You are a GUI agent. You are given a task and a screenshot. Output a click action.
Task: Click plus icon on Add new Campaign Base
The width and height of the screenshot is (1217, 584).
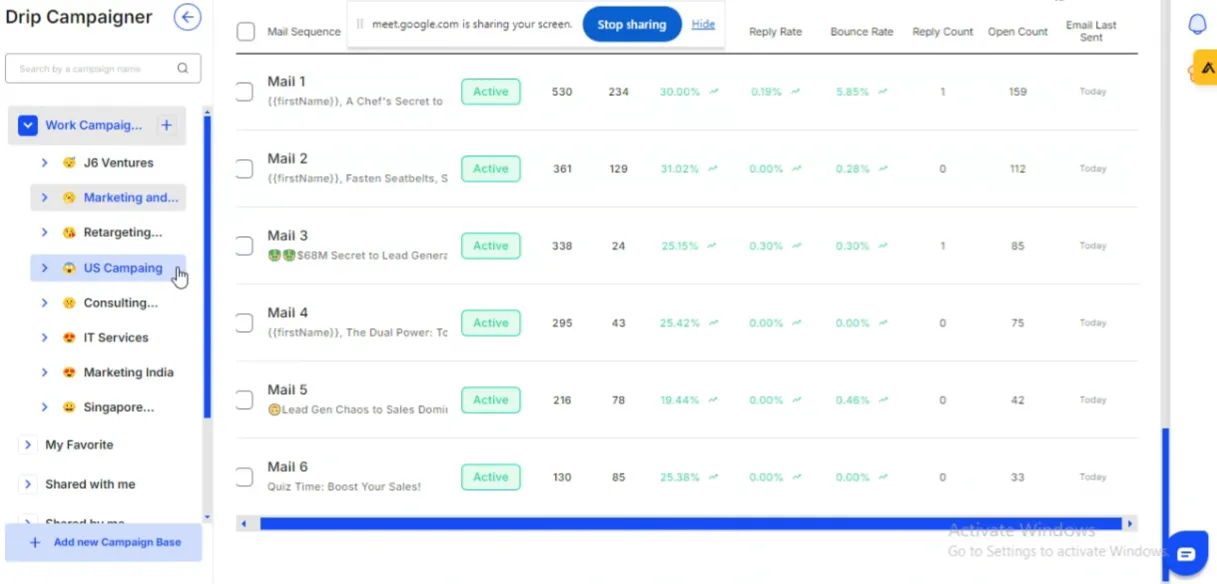(x=35, y=542)
